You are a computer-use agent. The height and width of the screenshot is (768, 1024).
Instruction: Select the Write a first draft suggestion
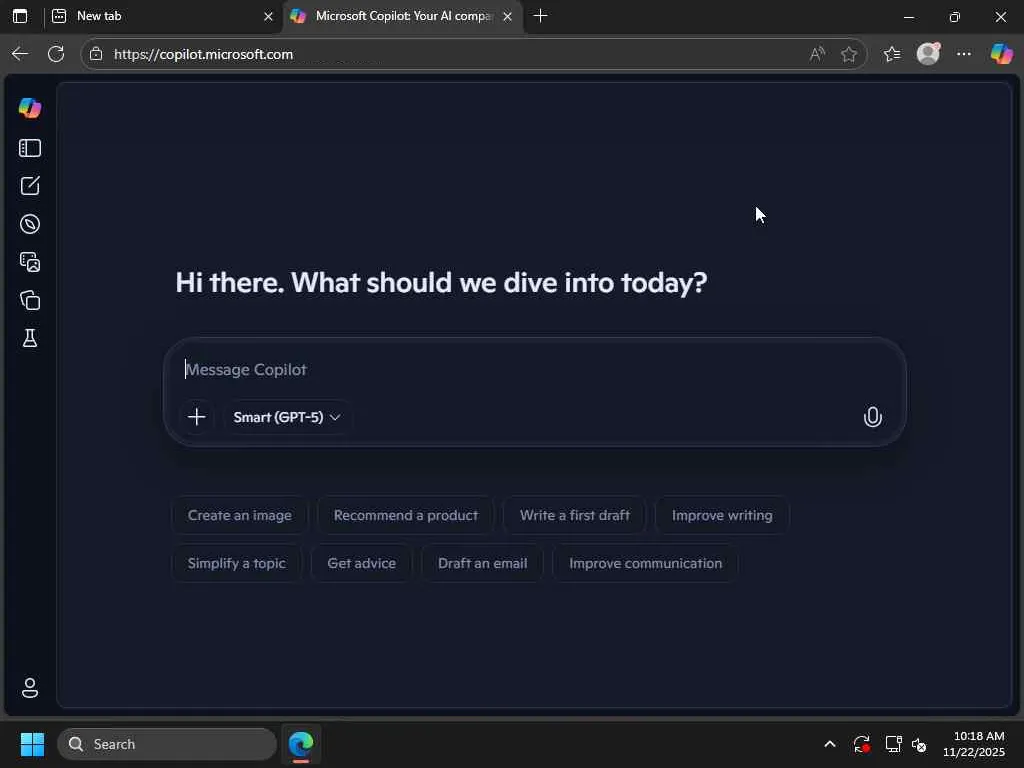pos(575,515)
